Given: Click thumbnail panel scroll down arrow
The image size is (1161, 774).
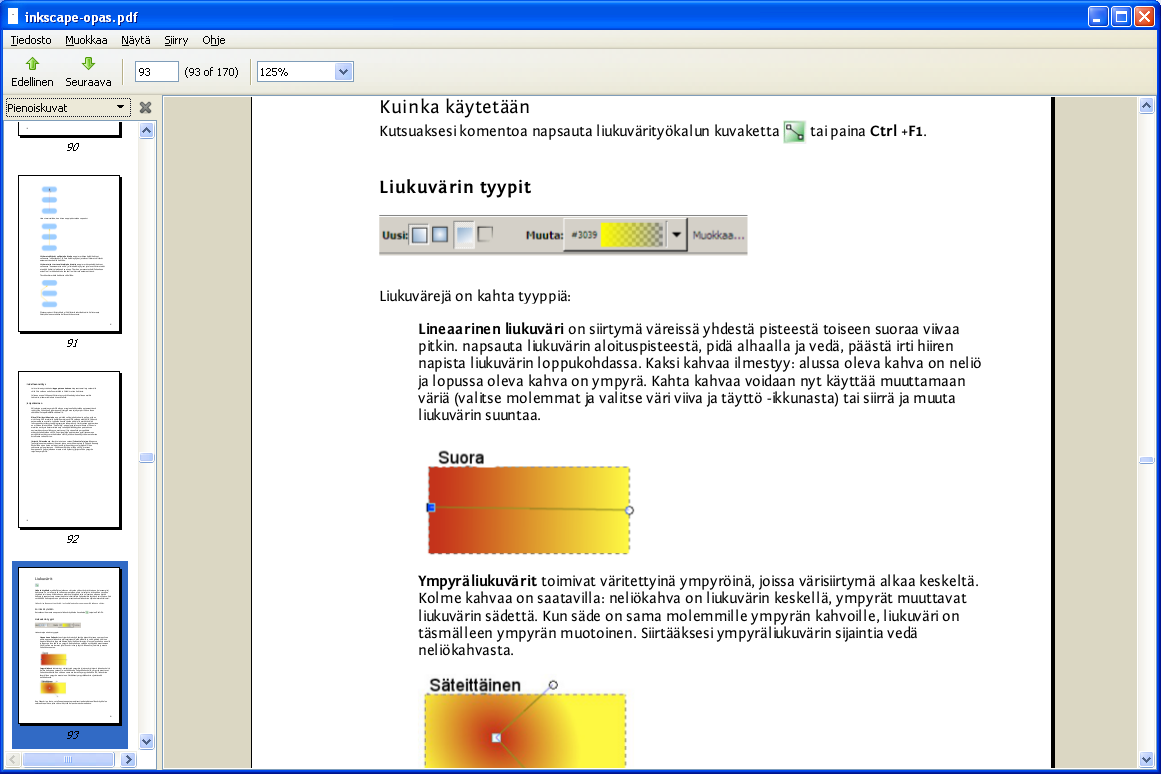Looking at the screenshot, I should (x=147, y=741).
